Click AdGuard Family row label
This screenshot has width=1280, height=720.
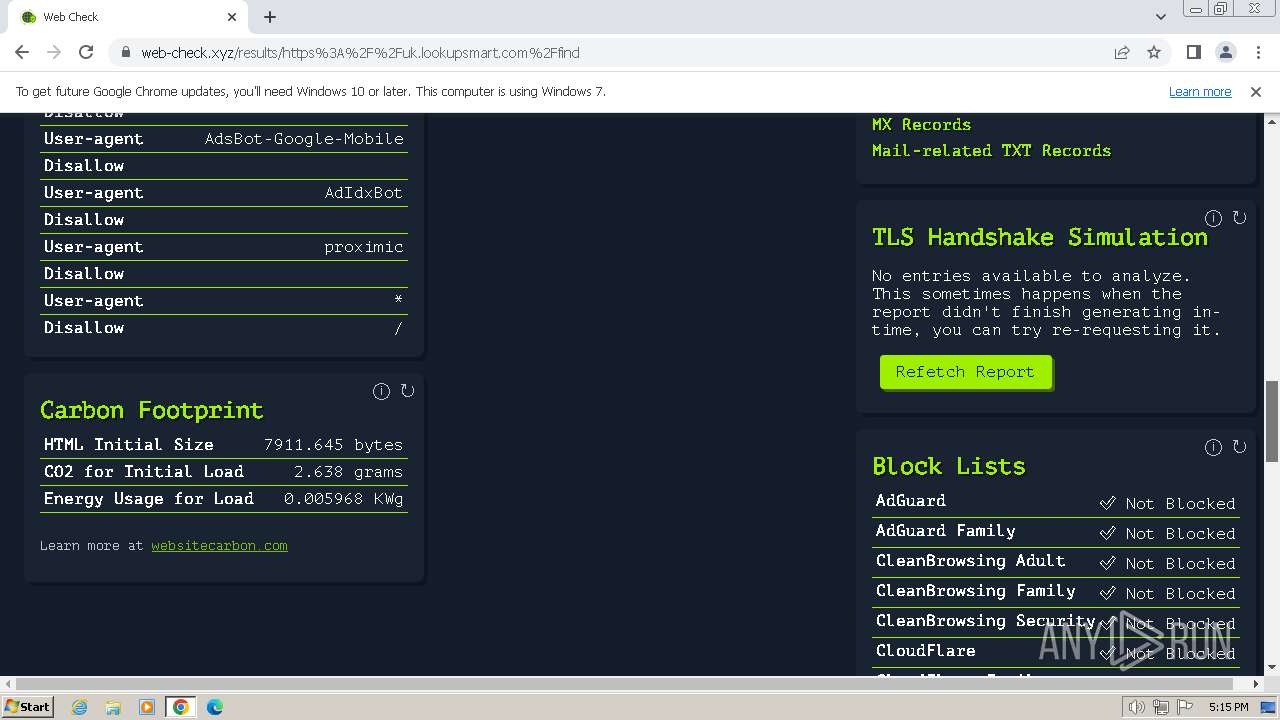tap(945, 530)
